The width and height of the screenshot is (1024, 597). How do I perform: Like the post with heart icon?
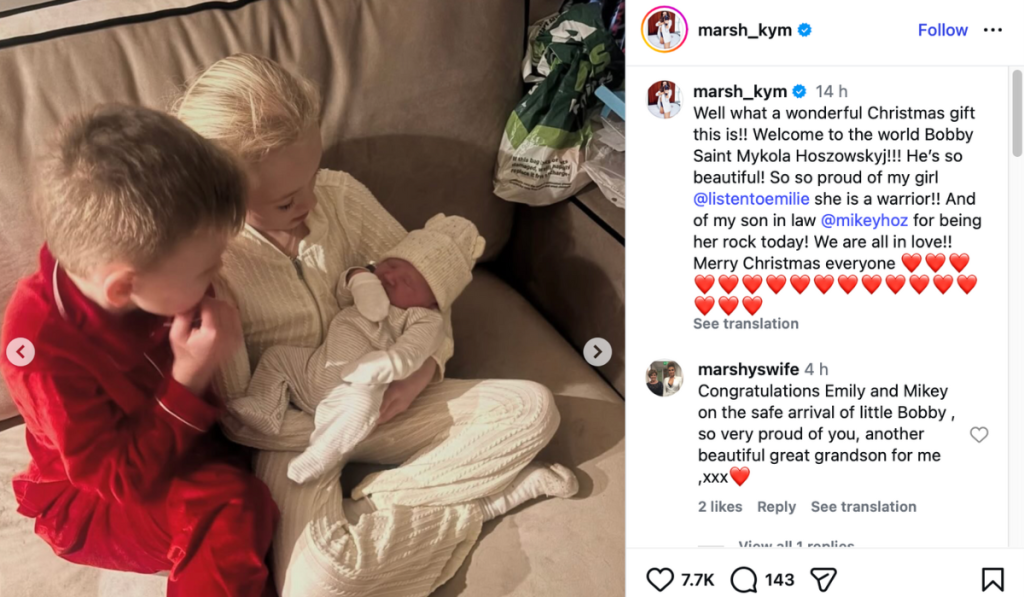tap(660, 579)
